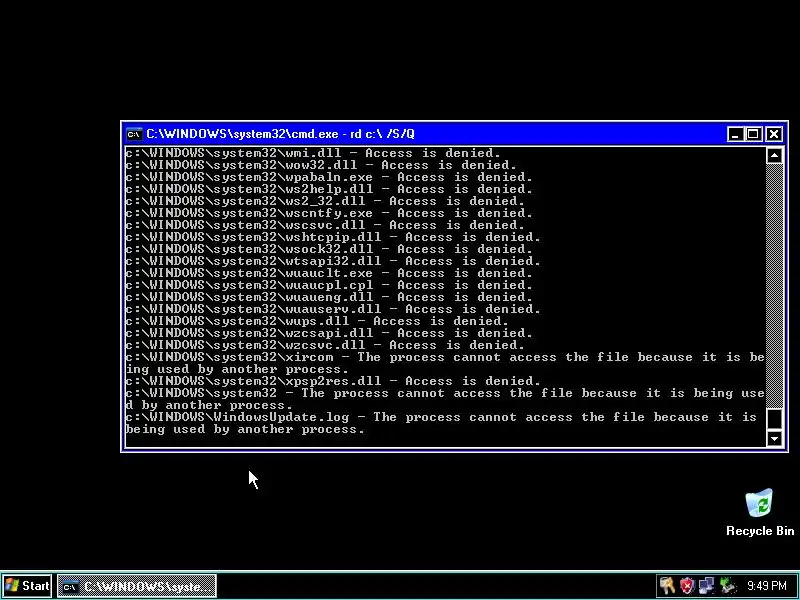Screen dimensions: 800x600
Task: Close the cmd.exe window
Action: [773, 134]
